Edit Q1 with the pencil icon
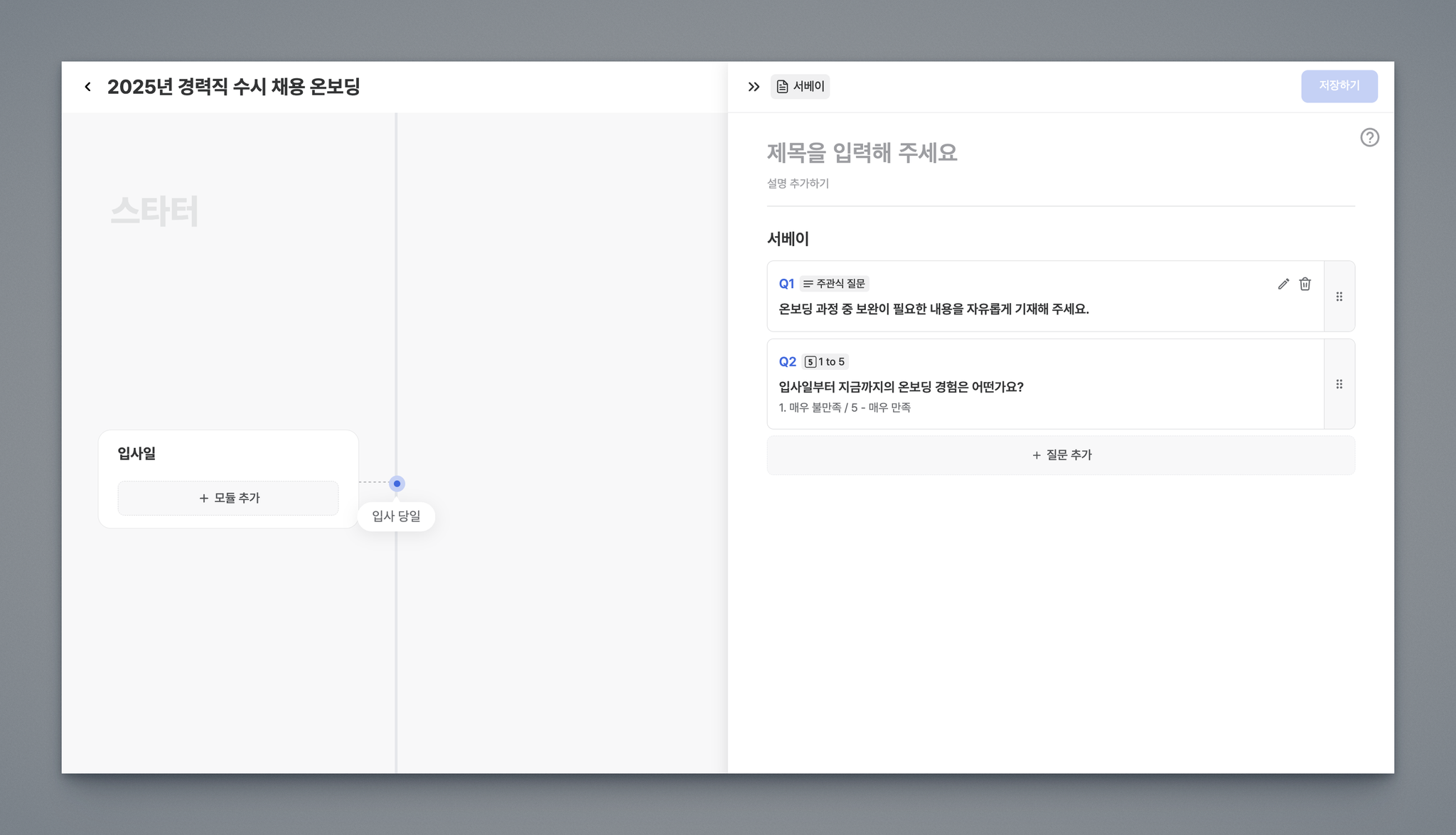This screenshot has height=835, width=1456. [x=1283, y=284]
